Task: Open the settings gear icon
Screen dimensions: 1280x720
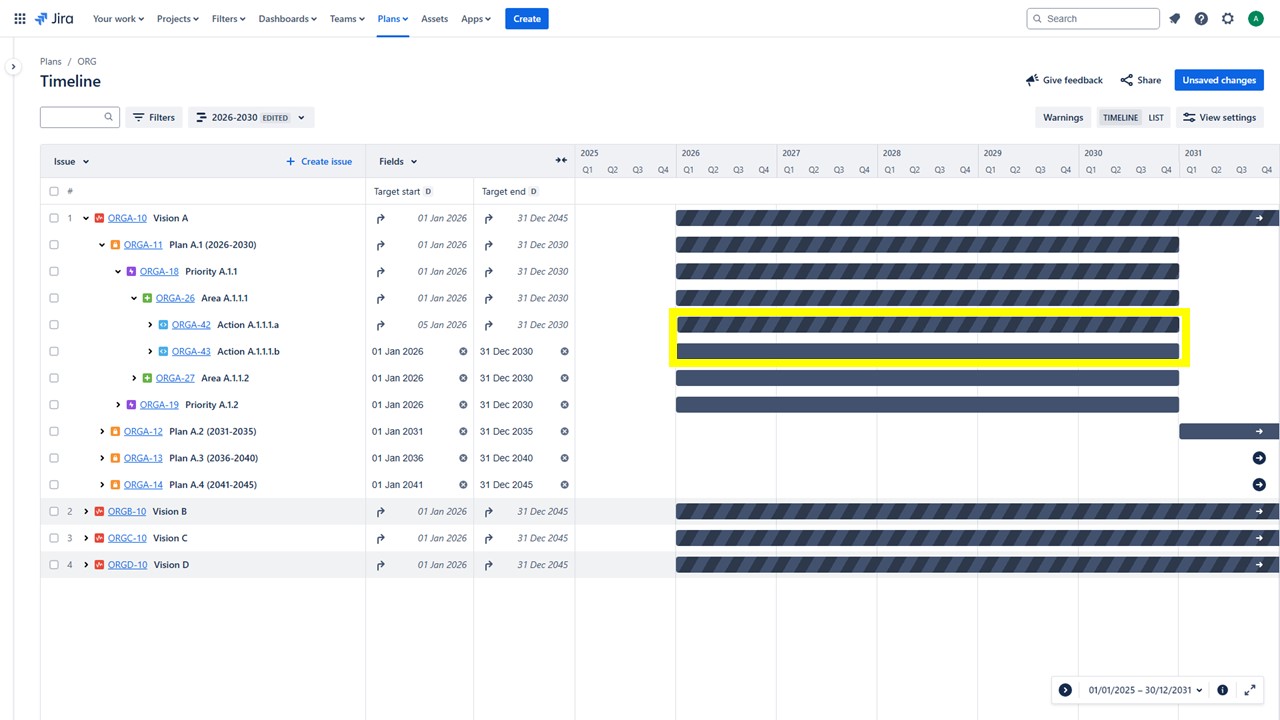Action: 1228,19
